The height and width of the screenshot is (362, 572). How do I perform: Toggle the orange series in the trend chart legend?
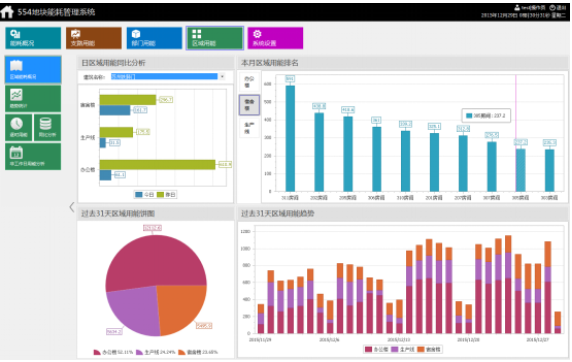click(429, 349)
